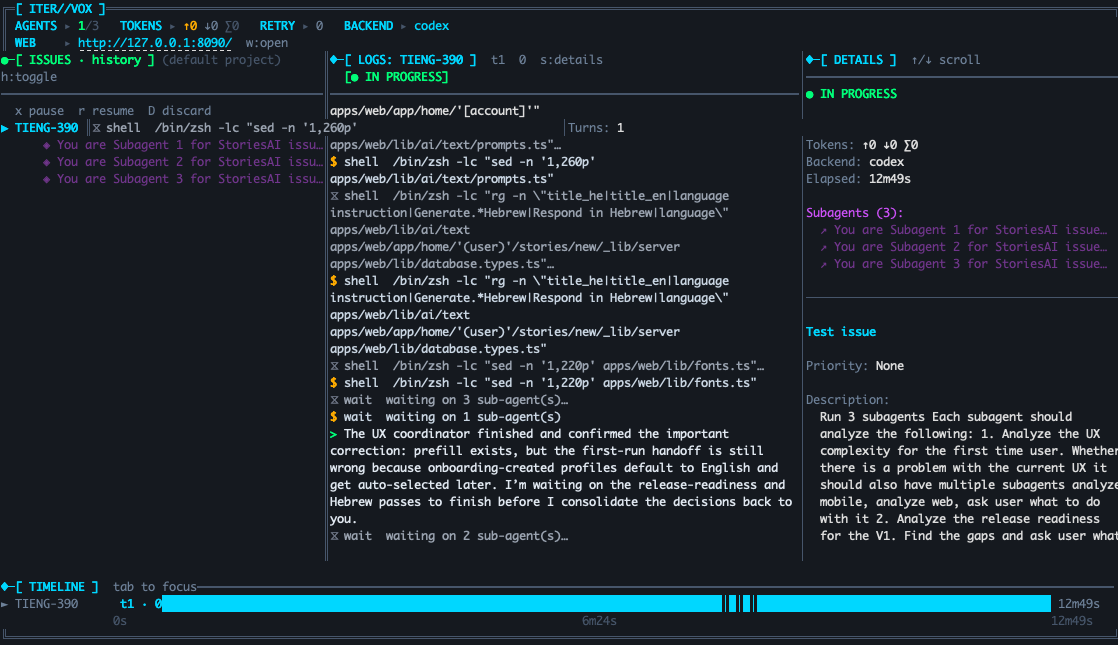This screenshot has height=645, width=1118.
Task: Click the arrow icon before Subagent 1 in Details
Action: [822, 230]
